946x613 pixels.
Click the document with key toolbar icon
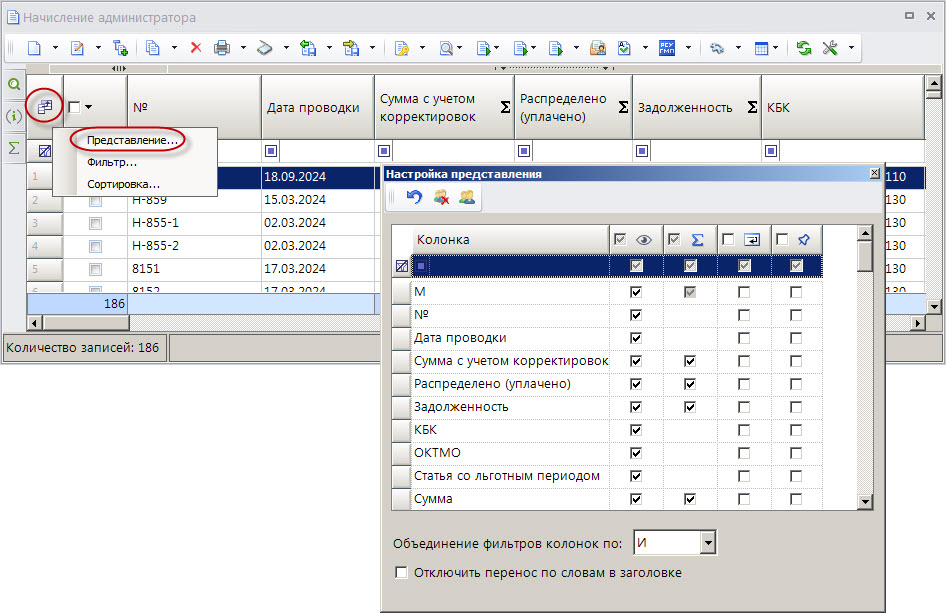tap(402, 48)
